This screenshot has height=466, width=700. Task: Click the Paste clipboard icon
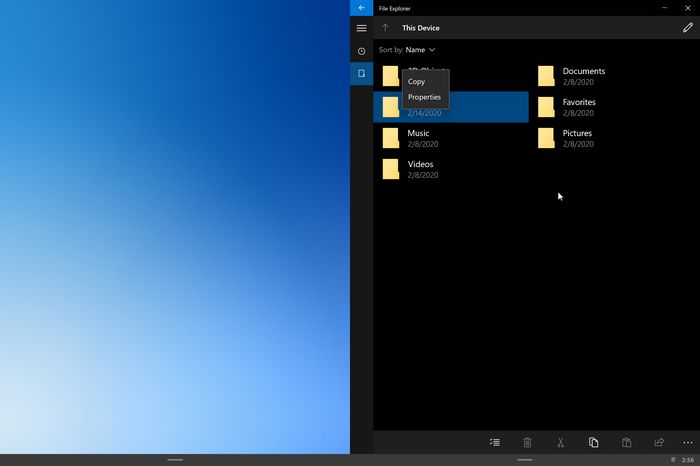click(626, 442)
